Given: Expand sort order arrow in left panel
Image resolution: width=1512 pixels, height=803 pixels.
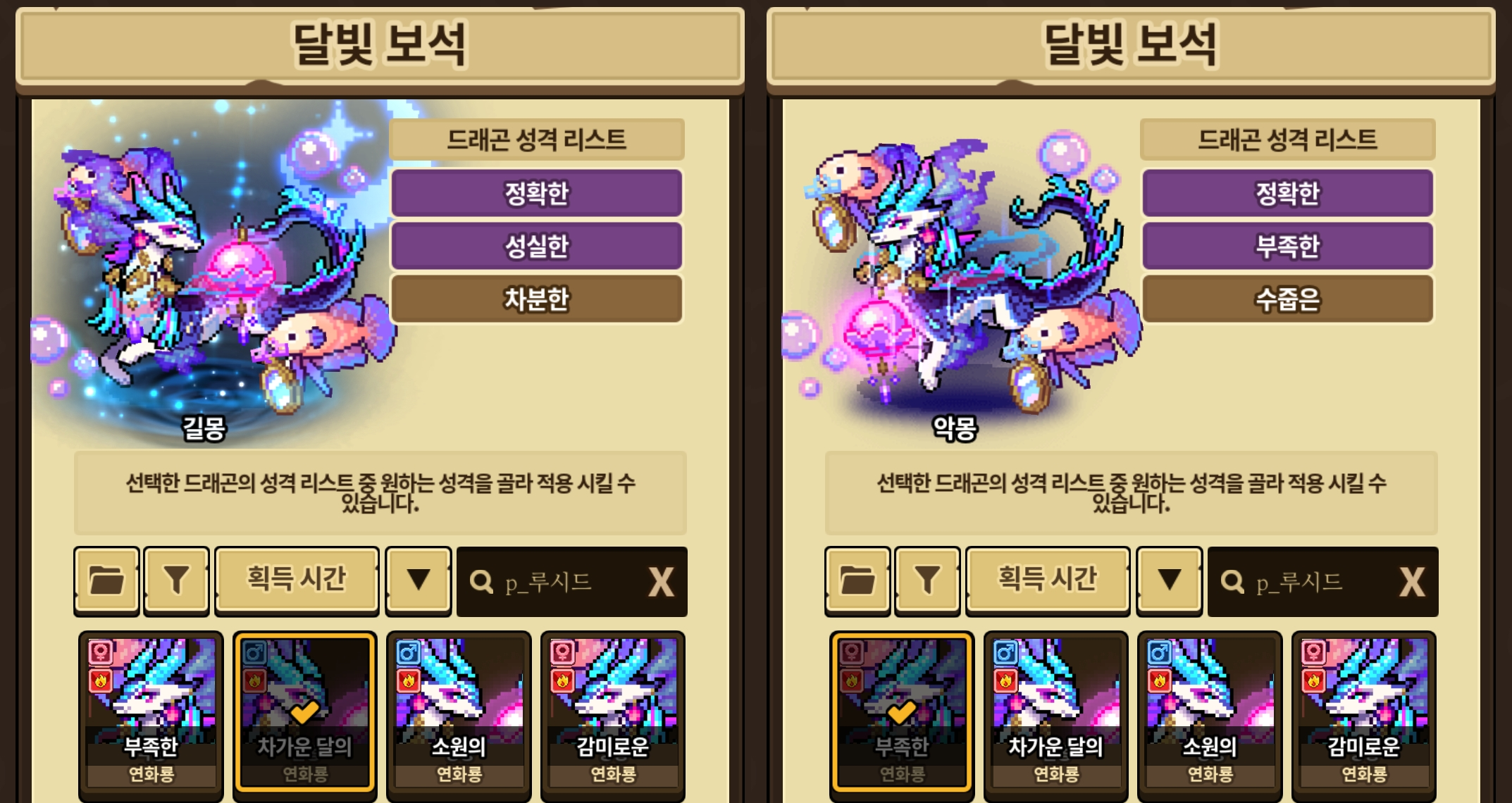Looking at the screenshot, I should point(419,581).
